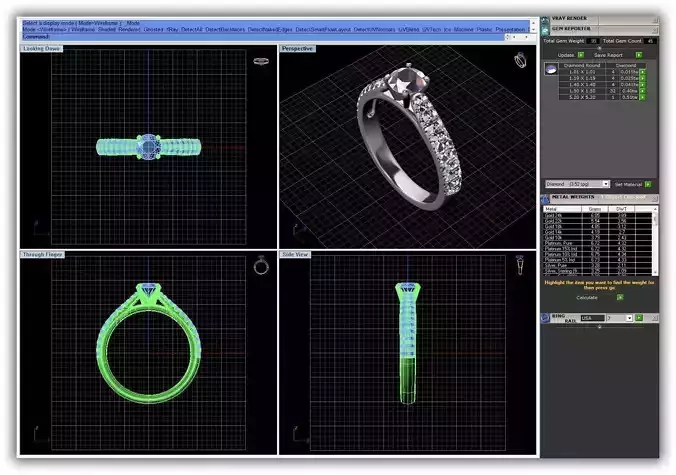Click command history scrollbar up arrow
Image resolution: width=676 pixels, height=475 pixels.
[534, 22]
